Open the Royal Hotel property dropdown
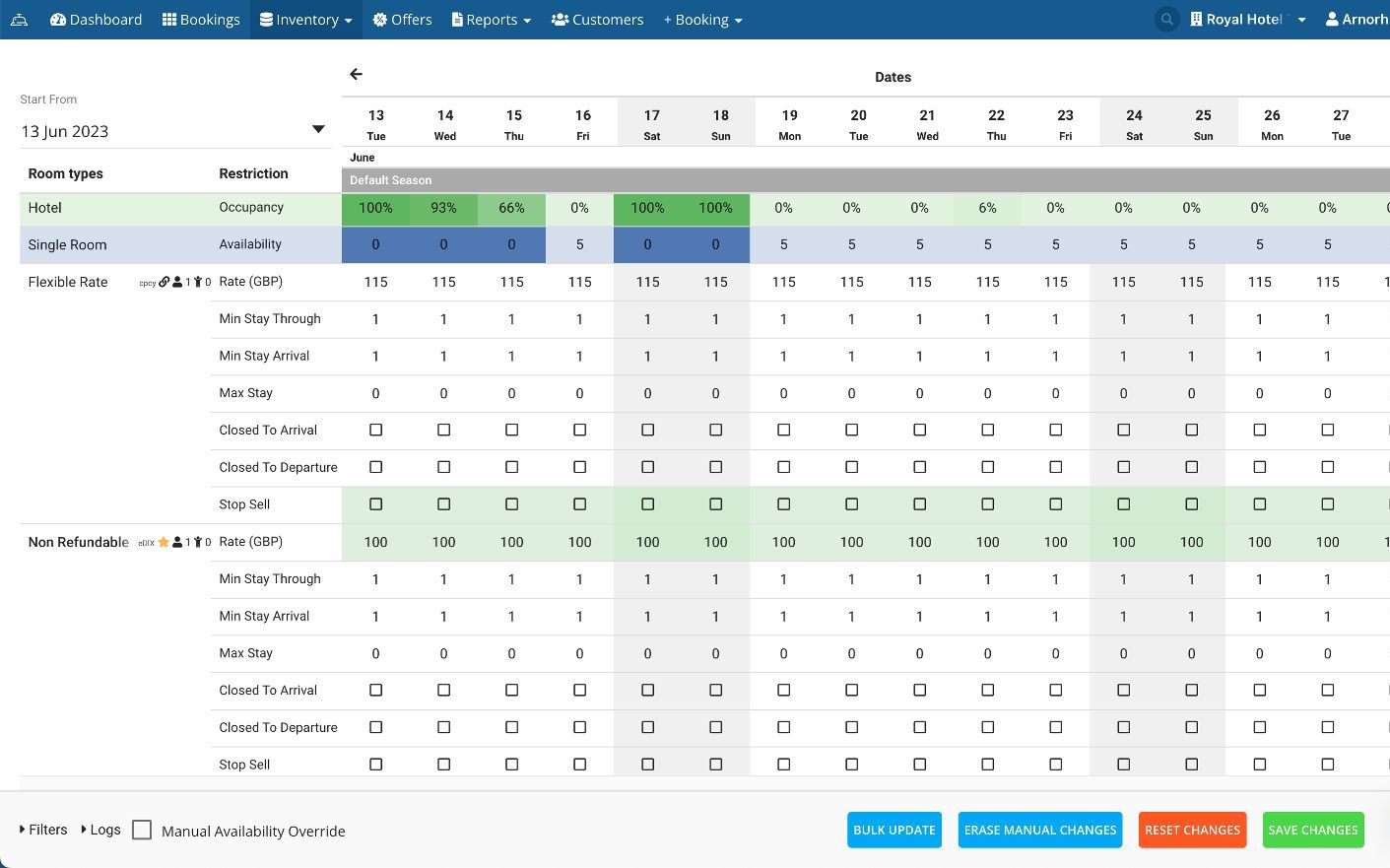The width and height of the screenshot is (1390, 868). click(x=1247, y=20)
